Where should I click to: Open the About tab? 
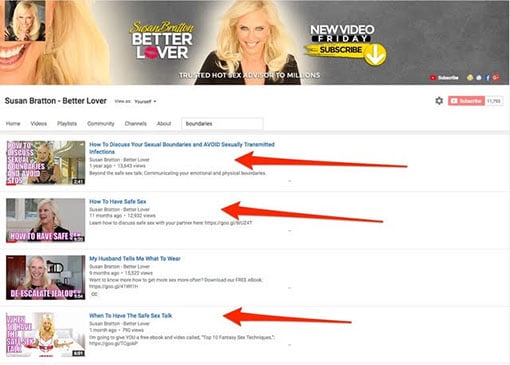point(164,124)
